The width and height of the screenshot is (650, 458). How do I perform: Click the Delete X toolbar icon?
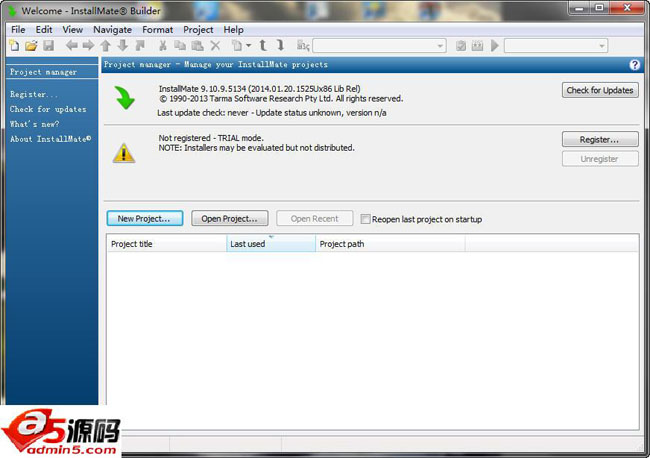click(215, 45)
